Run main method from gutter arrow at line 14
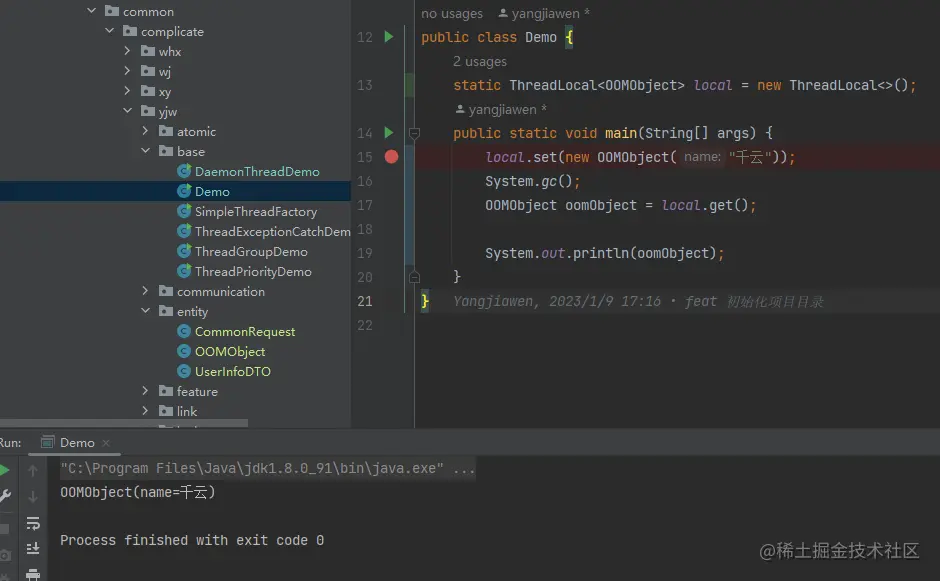940x581 pixels. (388, 133)
